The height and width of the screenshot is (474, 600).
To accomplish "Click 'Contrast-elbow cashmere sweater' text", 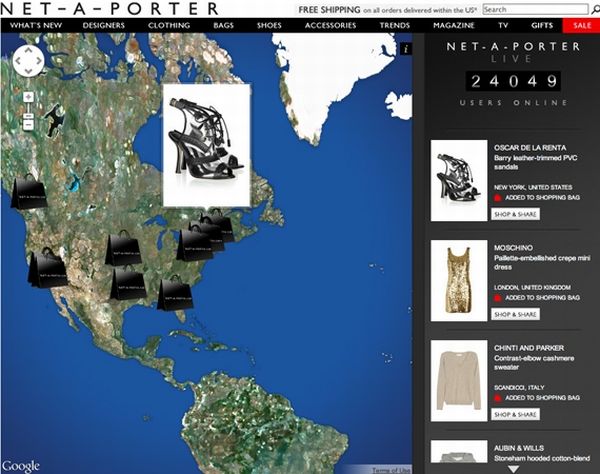I will coord(534,363).
